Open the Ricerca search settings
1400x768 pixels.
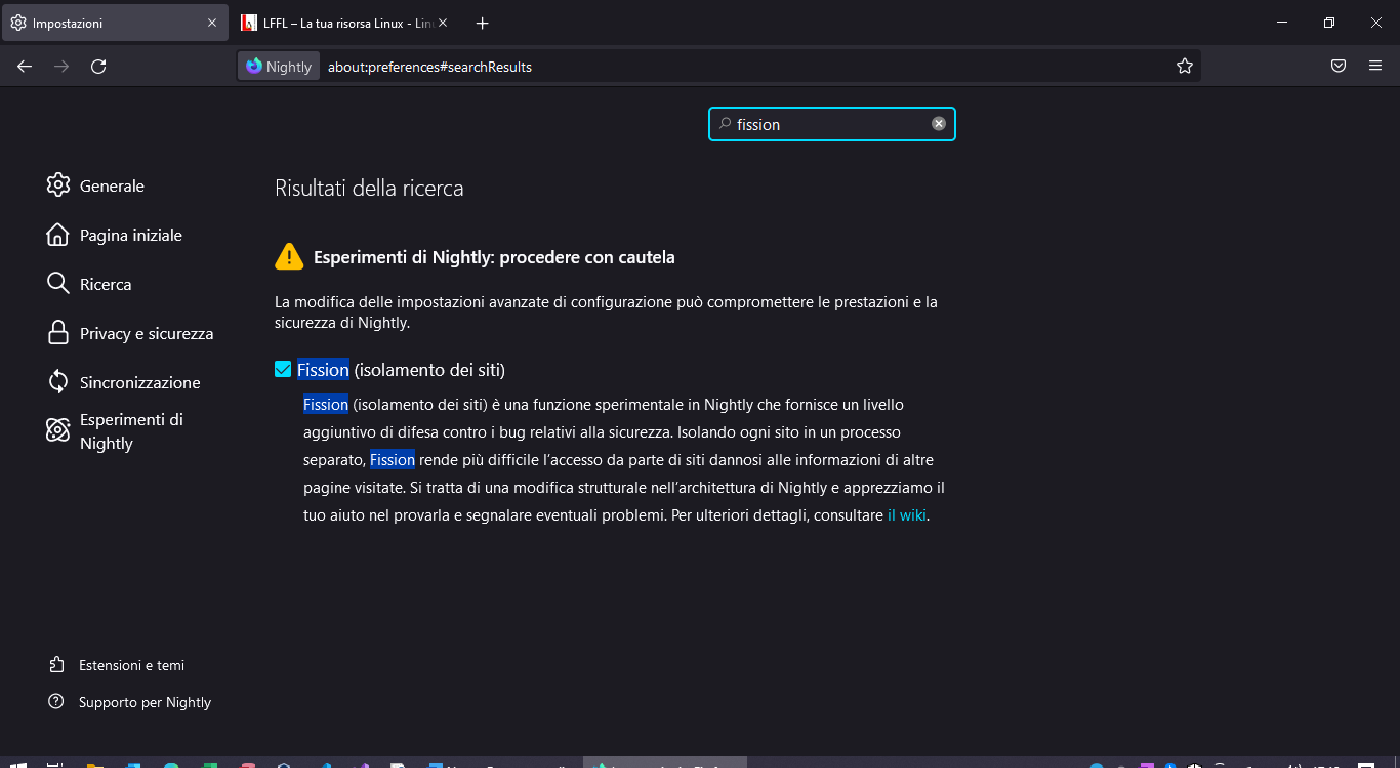(x=105, y=284)
